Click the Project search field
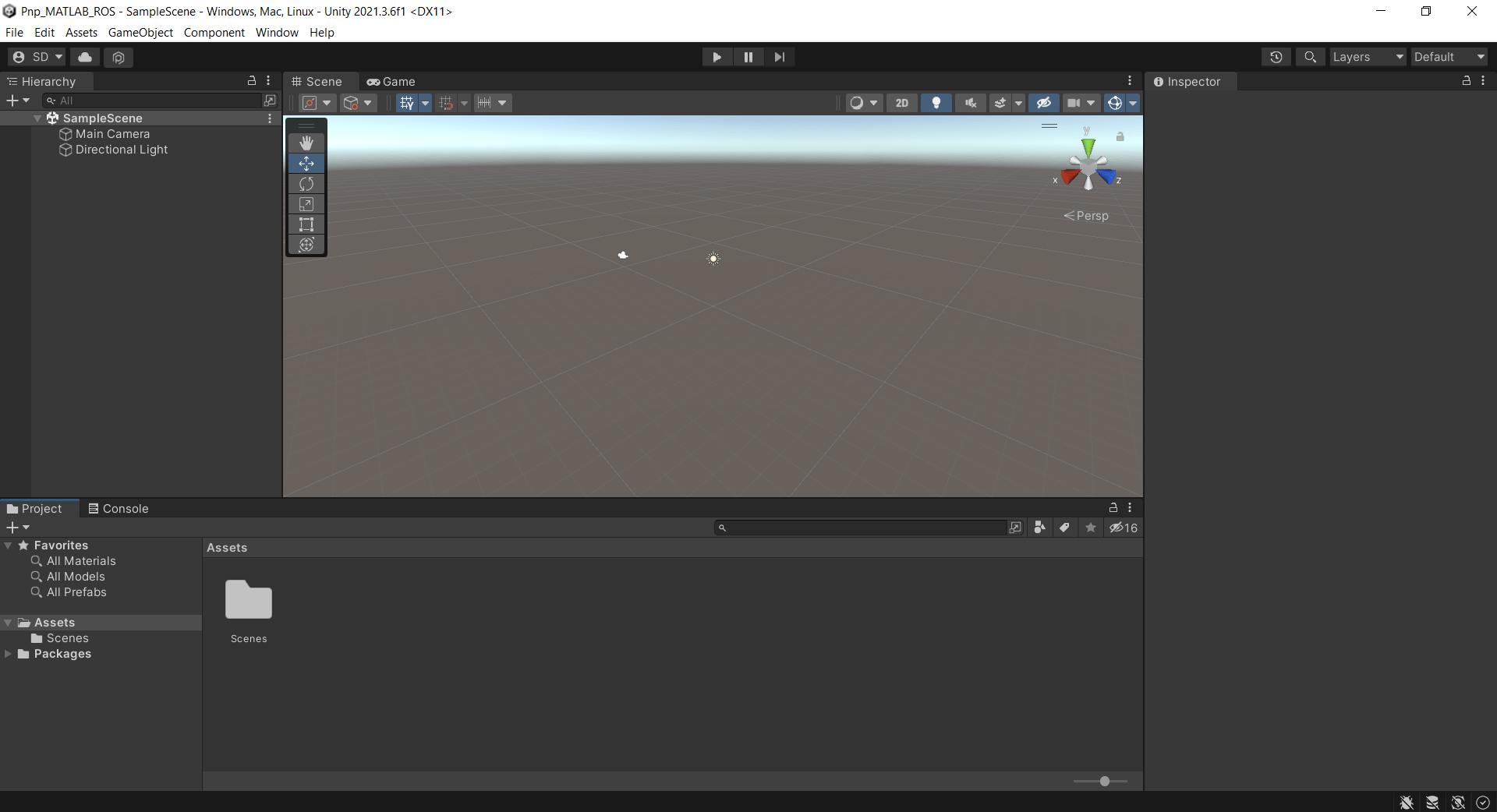1497x812 pixels. [858, 528]
